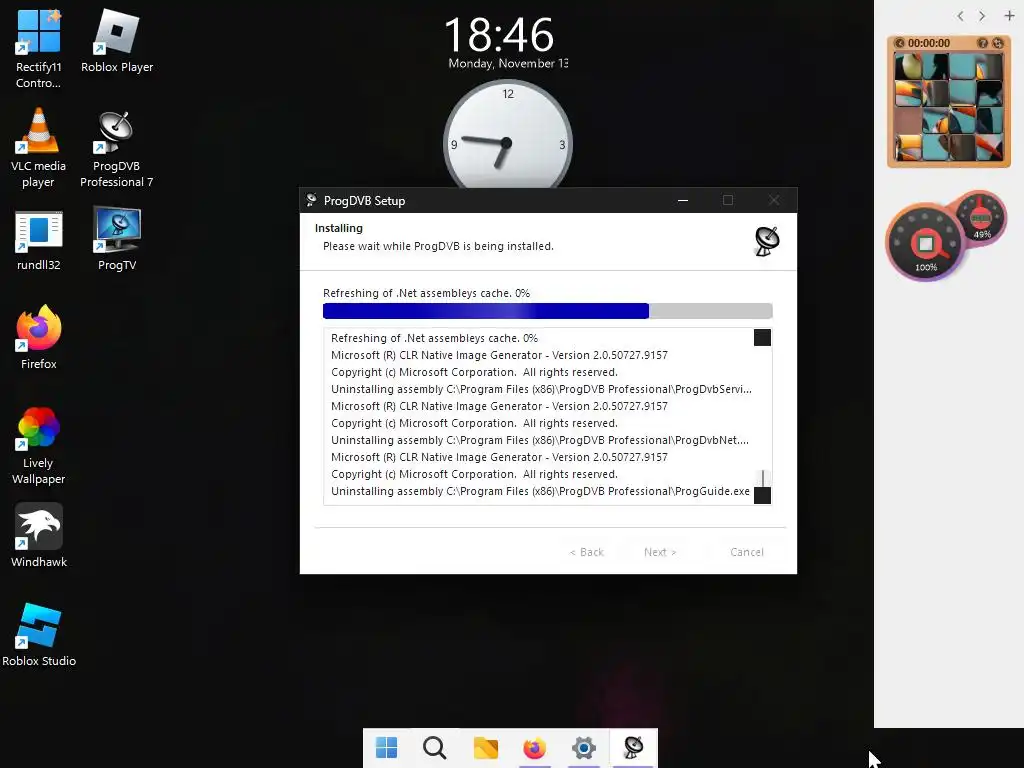
Task: Switch to Firefox on the taskbar
Action: pyautogui.click(x=534, y=748)
